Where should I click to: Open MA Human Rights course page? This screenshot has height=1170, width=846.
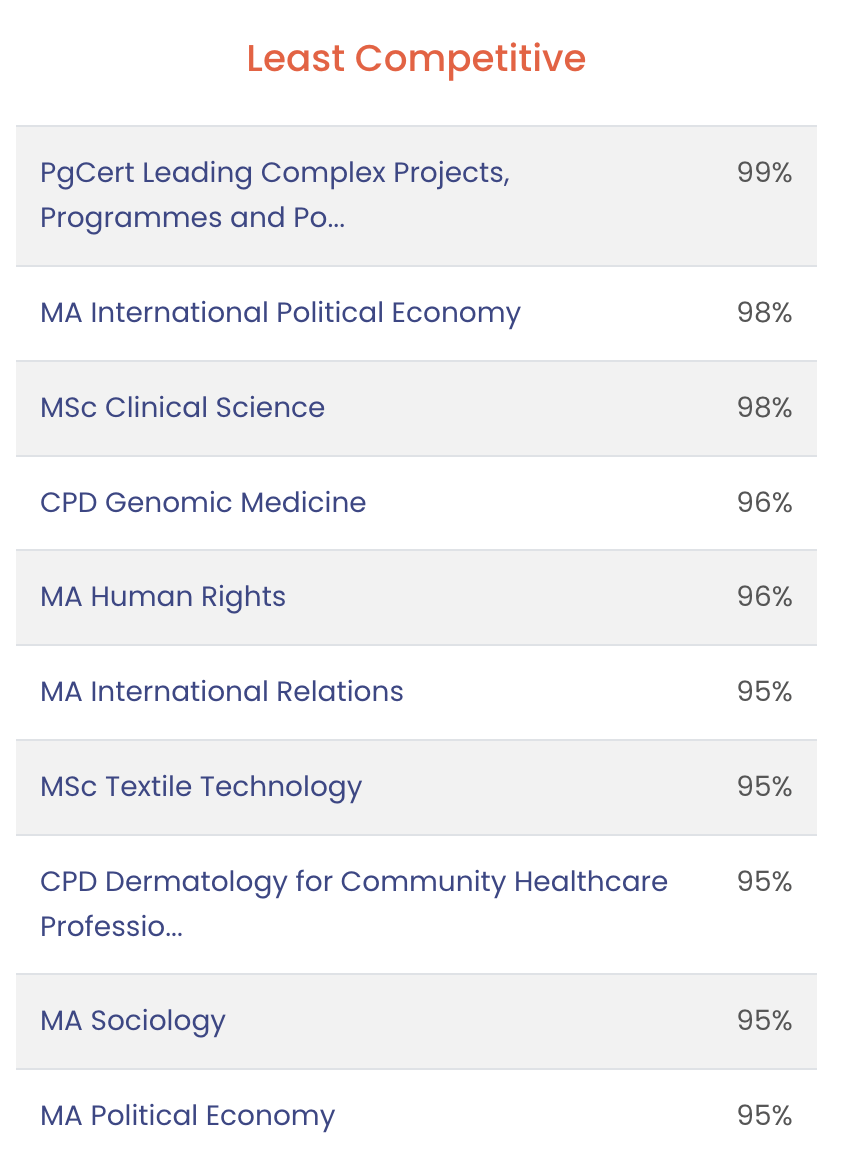pyautogui.click(x=163, y=597)
